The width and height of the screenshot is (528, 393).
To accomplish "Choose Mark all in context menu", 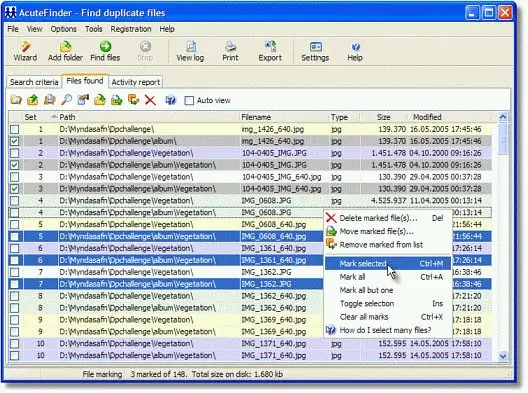I will pos(388,277).
